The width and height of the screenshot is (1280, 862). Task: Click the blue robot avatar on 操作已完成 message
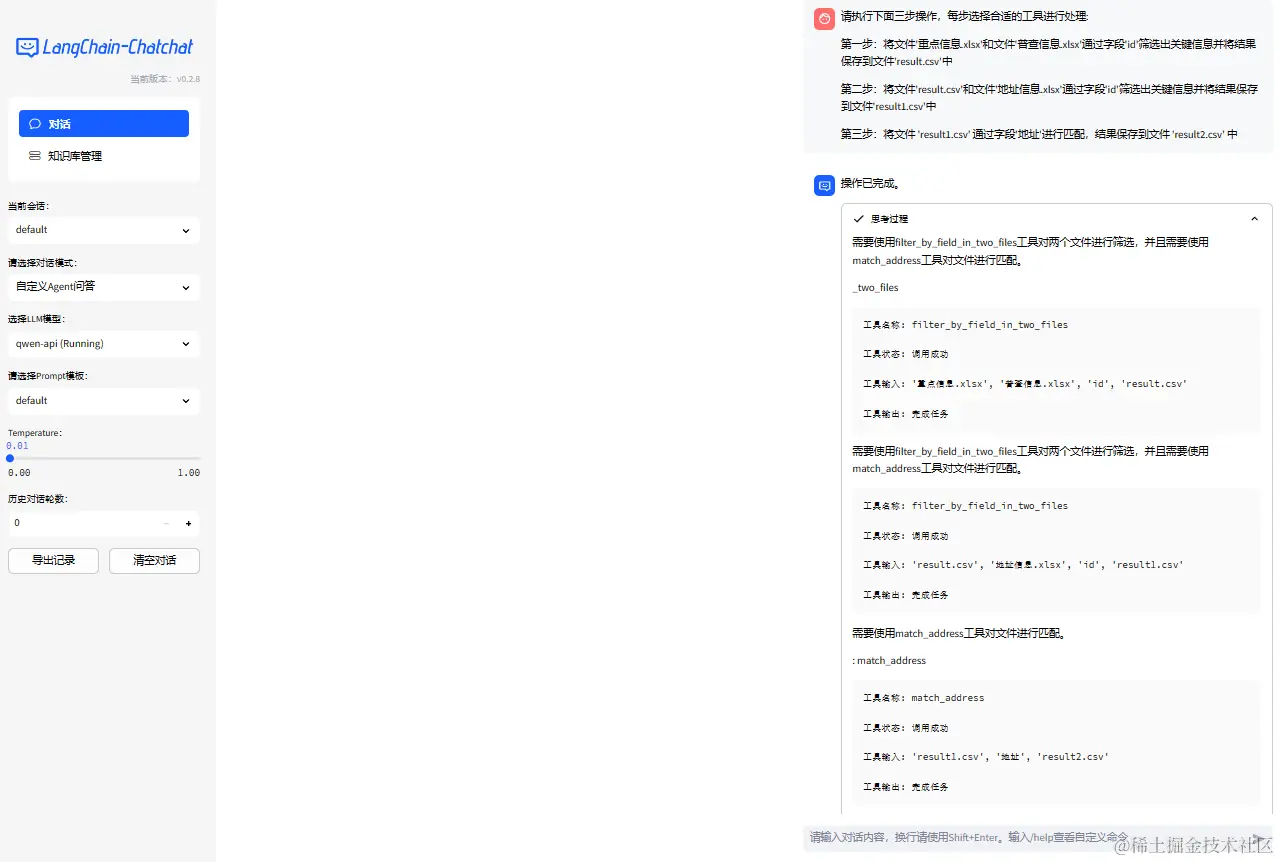pos(824,184)
